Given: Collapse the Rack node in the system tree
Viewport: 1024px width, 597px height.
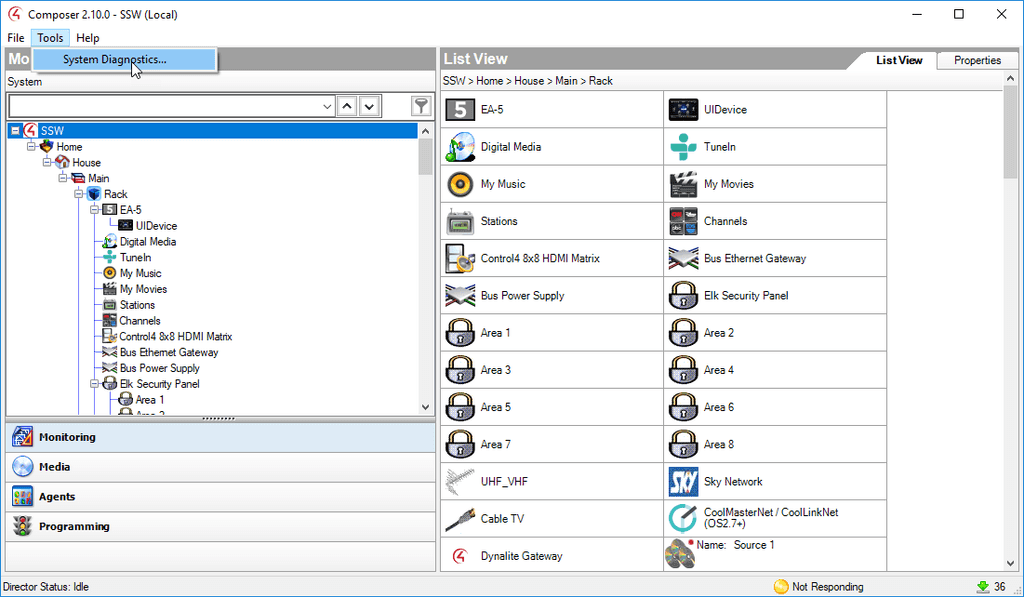Looking at the screenshot, I should (78, 194).
